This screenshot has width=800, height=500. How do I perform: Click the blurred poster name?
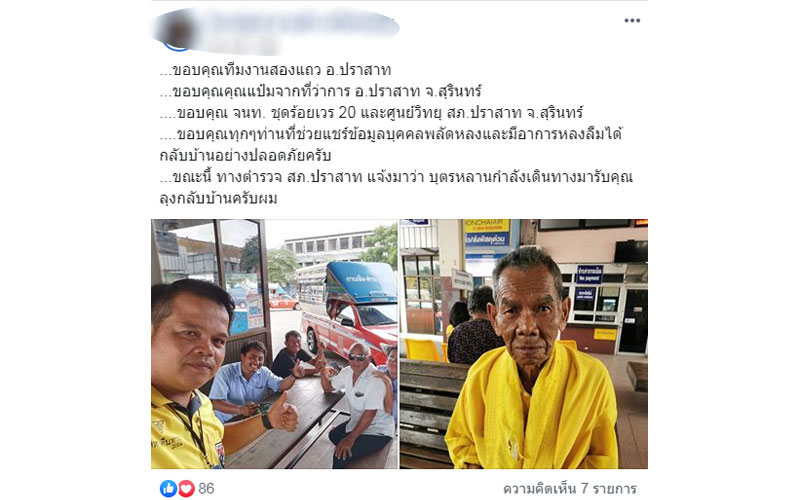[x=301, y=23]
